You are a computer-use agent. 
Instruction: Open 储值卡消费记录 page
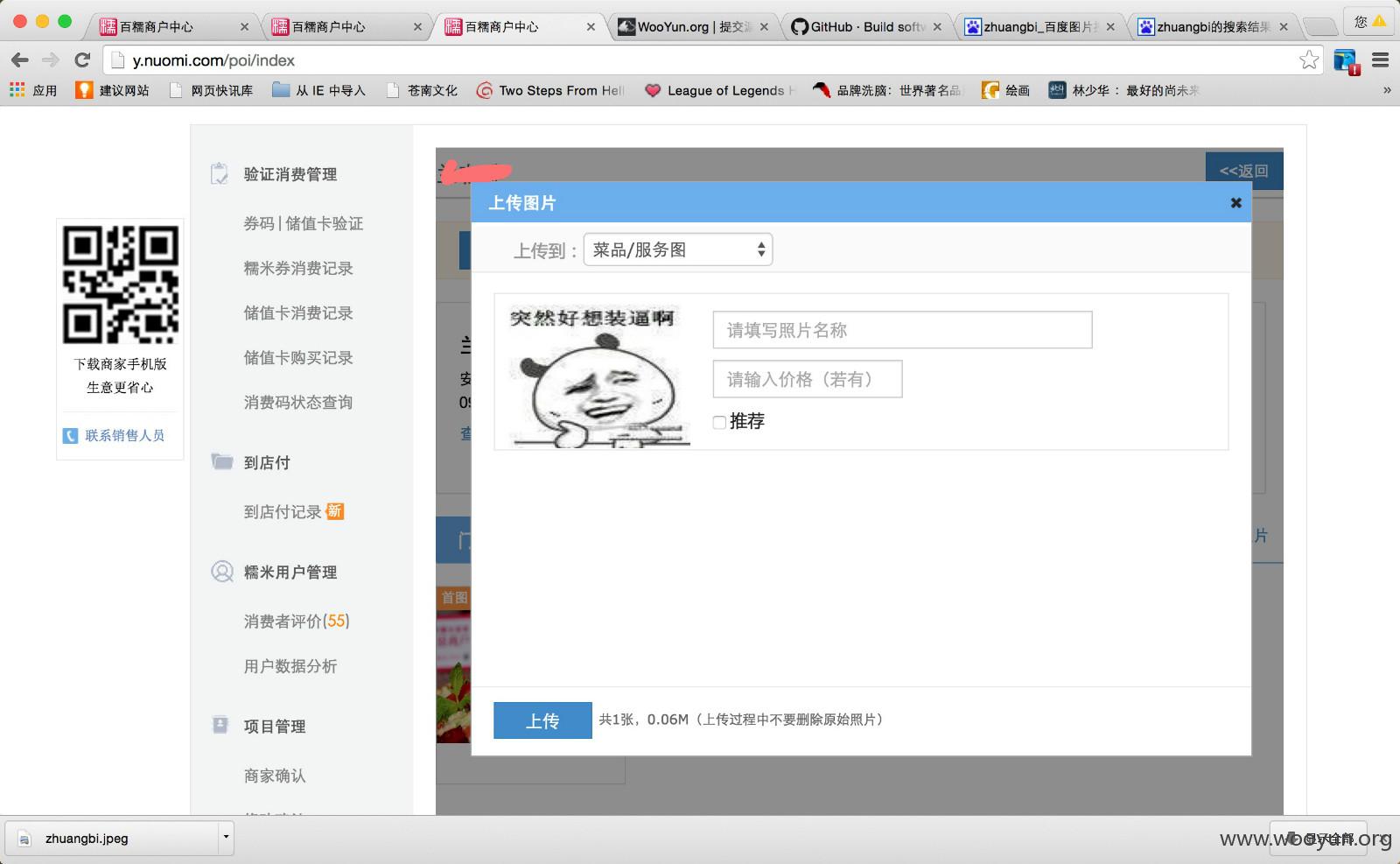pyautogui.click(x=298, y=313)
